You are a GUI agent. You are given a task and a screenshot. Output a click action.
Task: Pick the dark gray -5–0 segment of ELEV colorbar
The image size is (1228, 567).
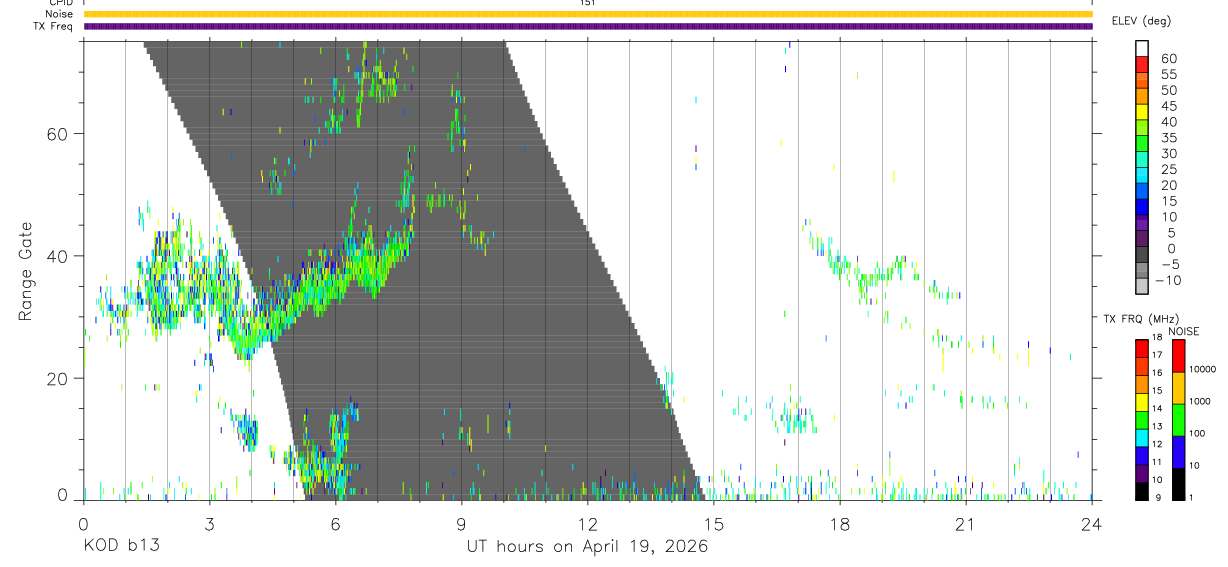click(1142, 254)
